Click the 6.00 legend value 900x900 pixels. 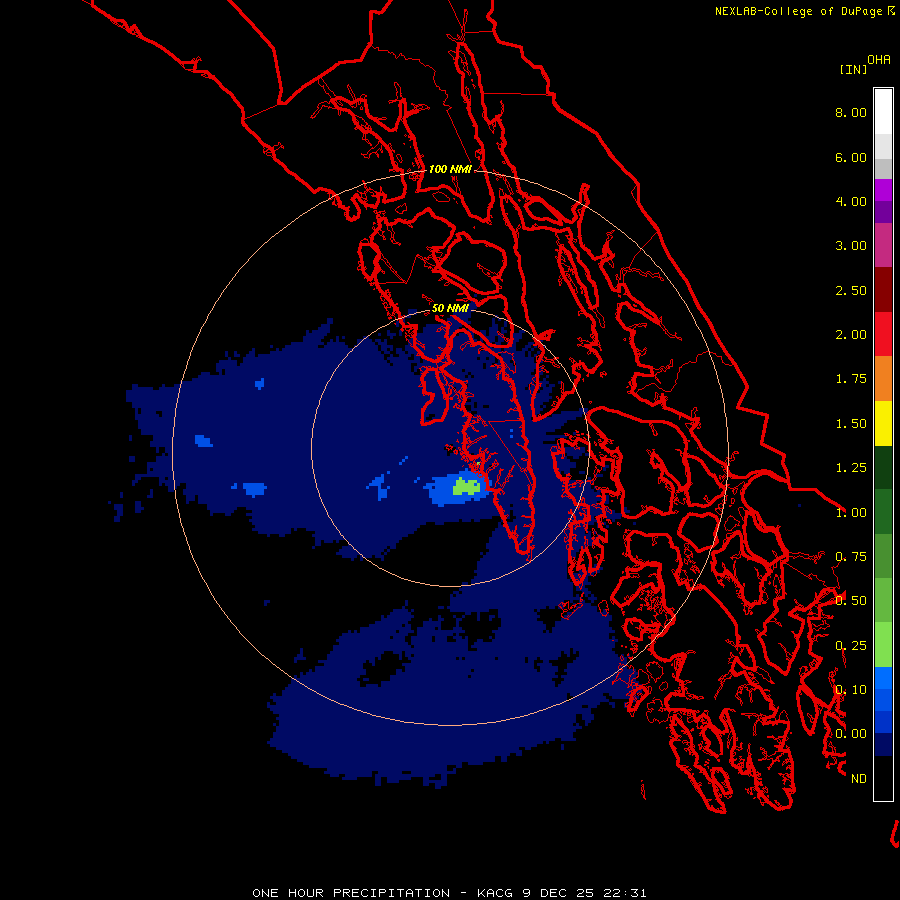(x=851, y=157)
